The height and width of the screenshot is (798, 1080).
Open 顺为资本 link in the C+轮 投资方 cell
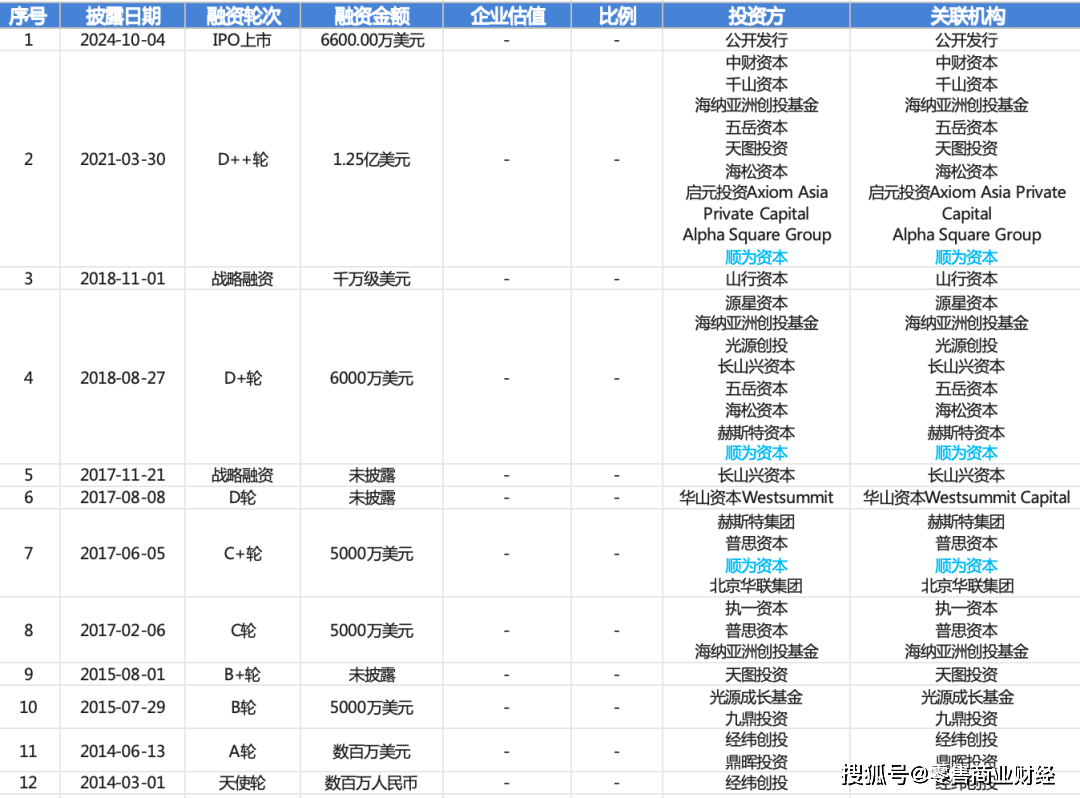[756, 566]
